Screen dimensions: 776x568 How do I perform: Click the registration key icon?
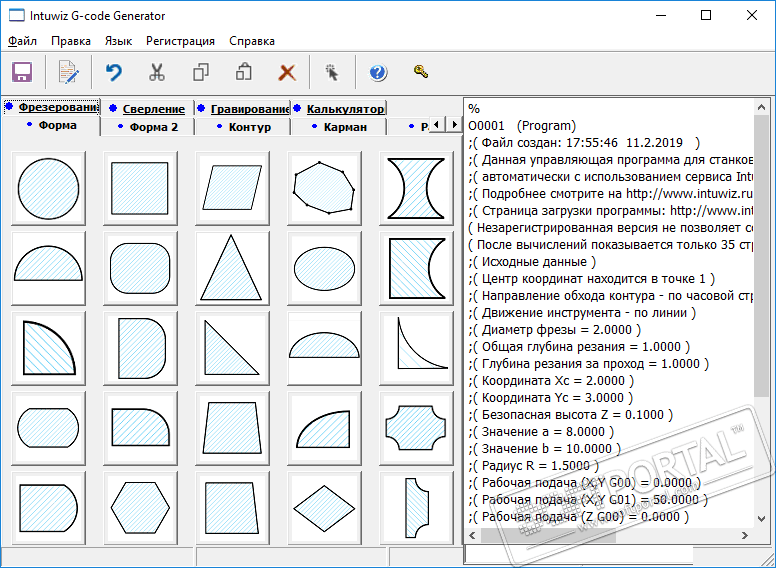point(421,72)
